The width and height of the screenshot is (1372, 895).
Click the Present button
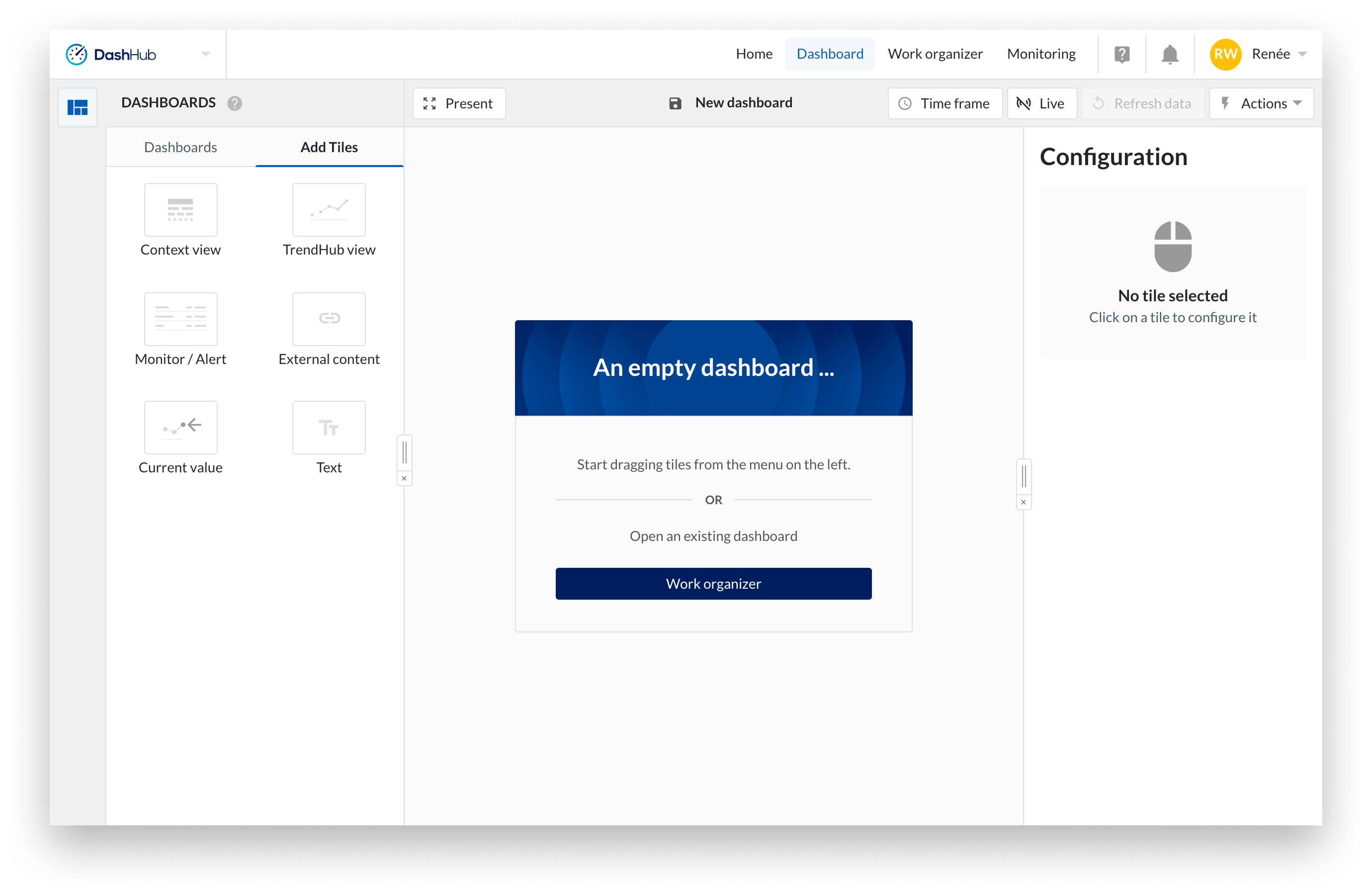[x=459, y=103]
